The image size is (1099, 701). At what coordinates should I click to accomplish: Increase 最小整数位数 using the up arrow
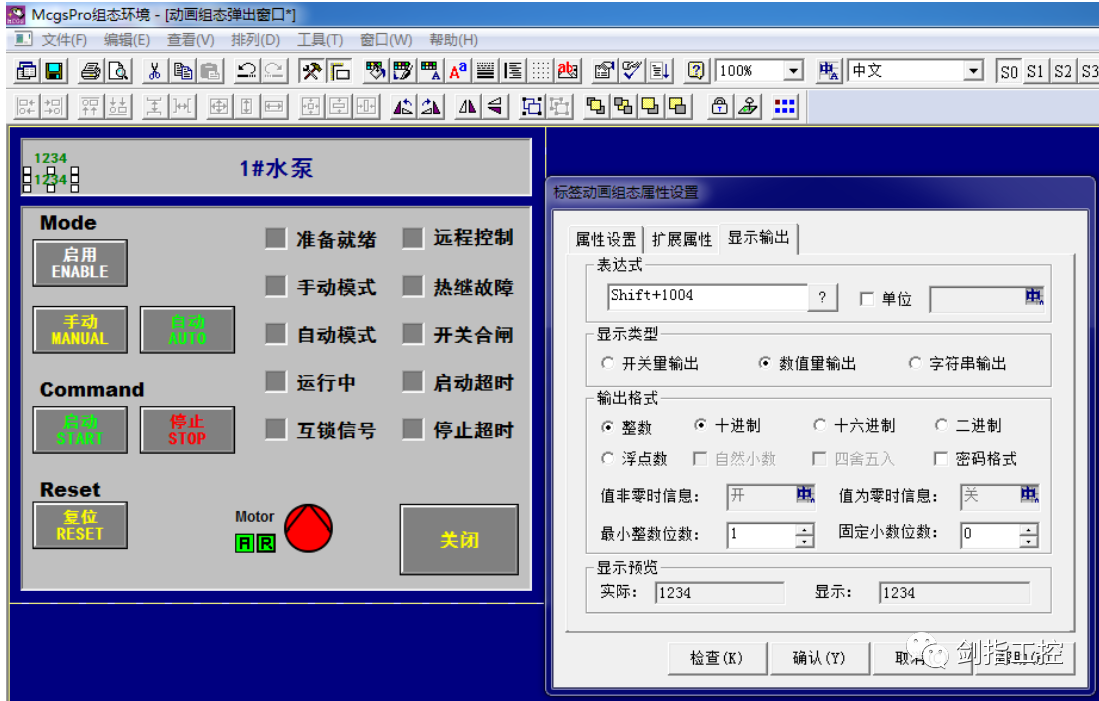pos(805,530)
